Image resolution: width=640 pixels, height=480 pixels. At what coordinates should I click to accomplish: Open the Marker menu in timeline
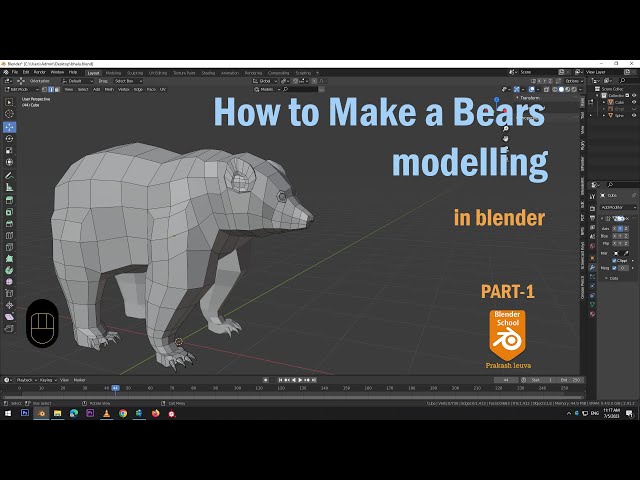point(79,380)
